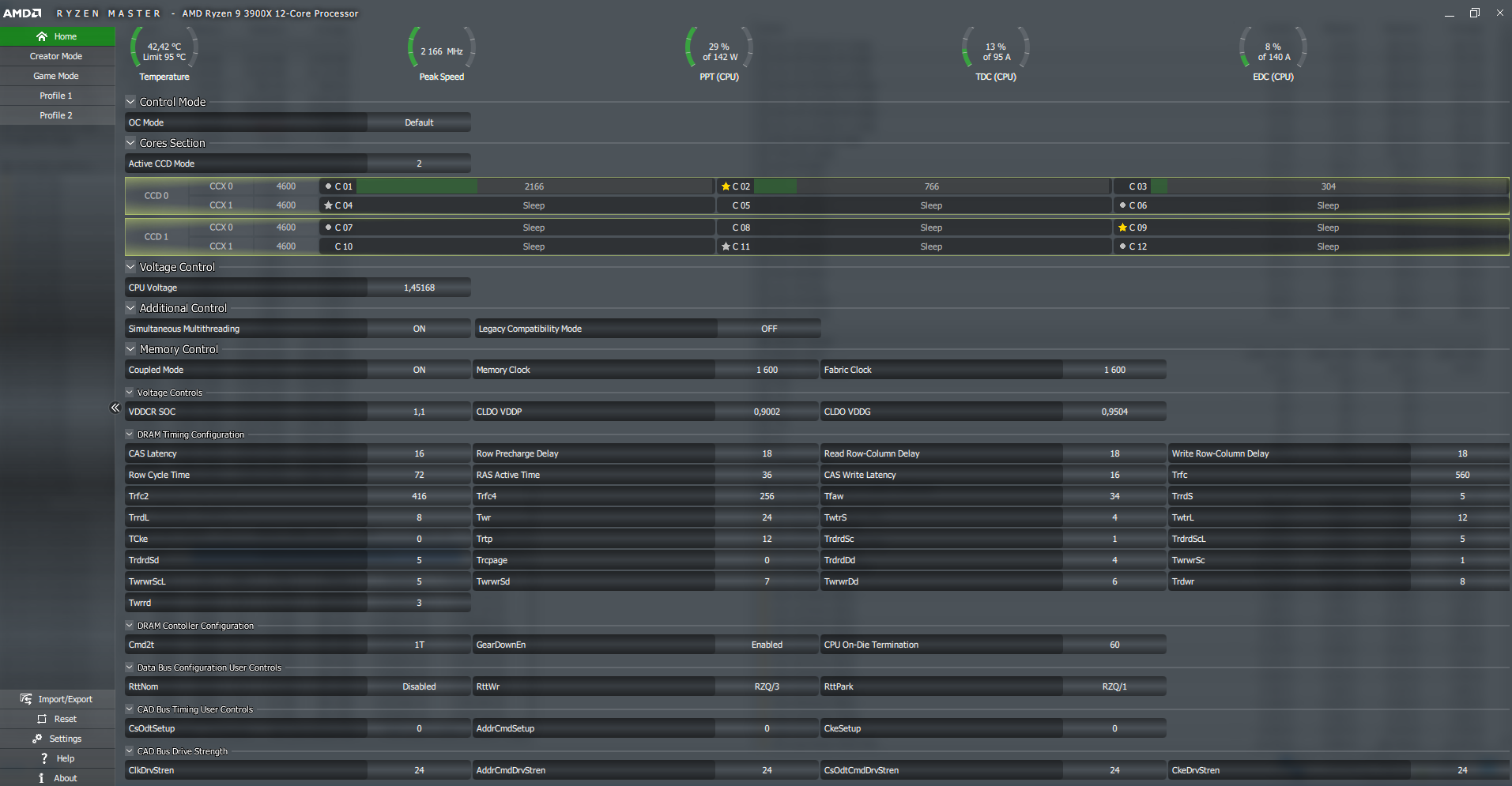Click the gold star on core C 09
Viewport: 1512px width, 786px height.
(x=1122, y=228)
